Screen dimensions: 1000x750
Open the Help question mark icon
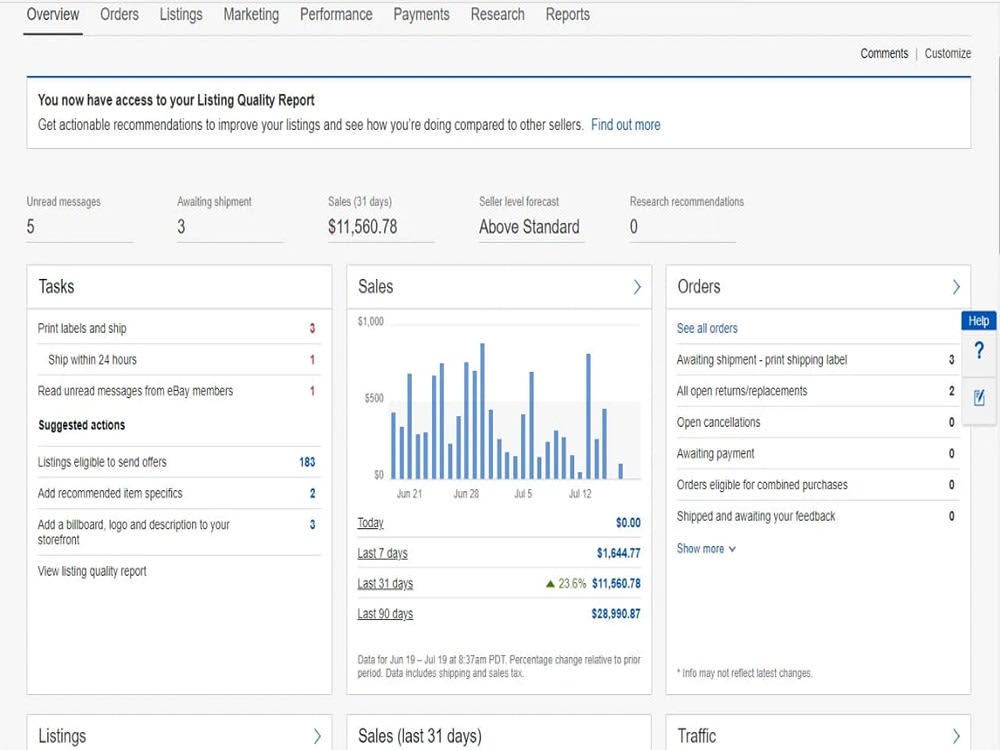(979, 350)
